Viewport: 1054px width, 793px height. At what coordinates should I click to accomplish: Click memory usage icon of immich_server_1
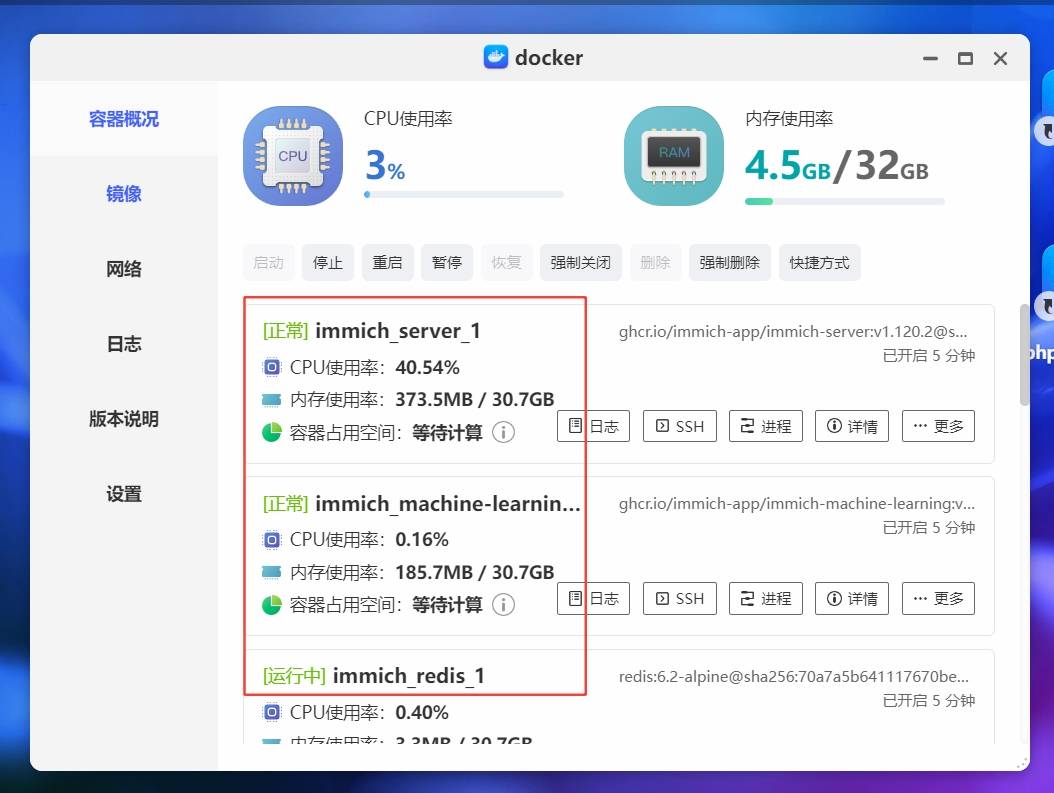(x=271, y=400)
